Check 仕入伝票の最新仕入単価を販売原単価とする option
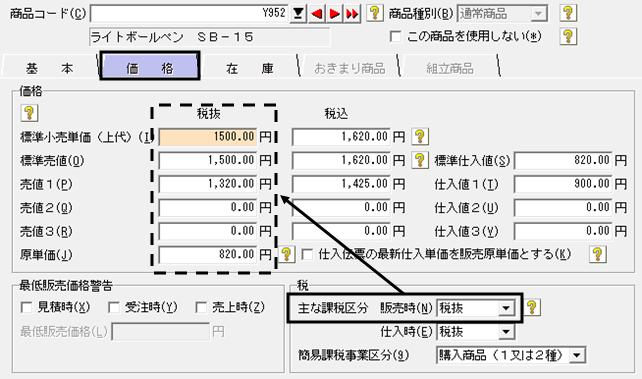The width and height of the screenshot is (642, 379). pos(307,255)
